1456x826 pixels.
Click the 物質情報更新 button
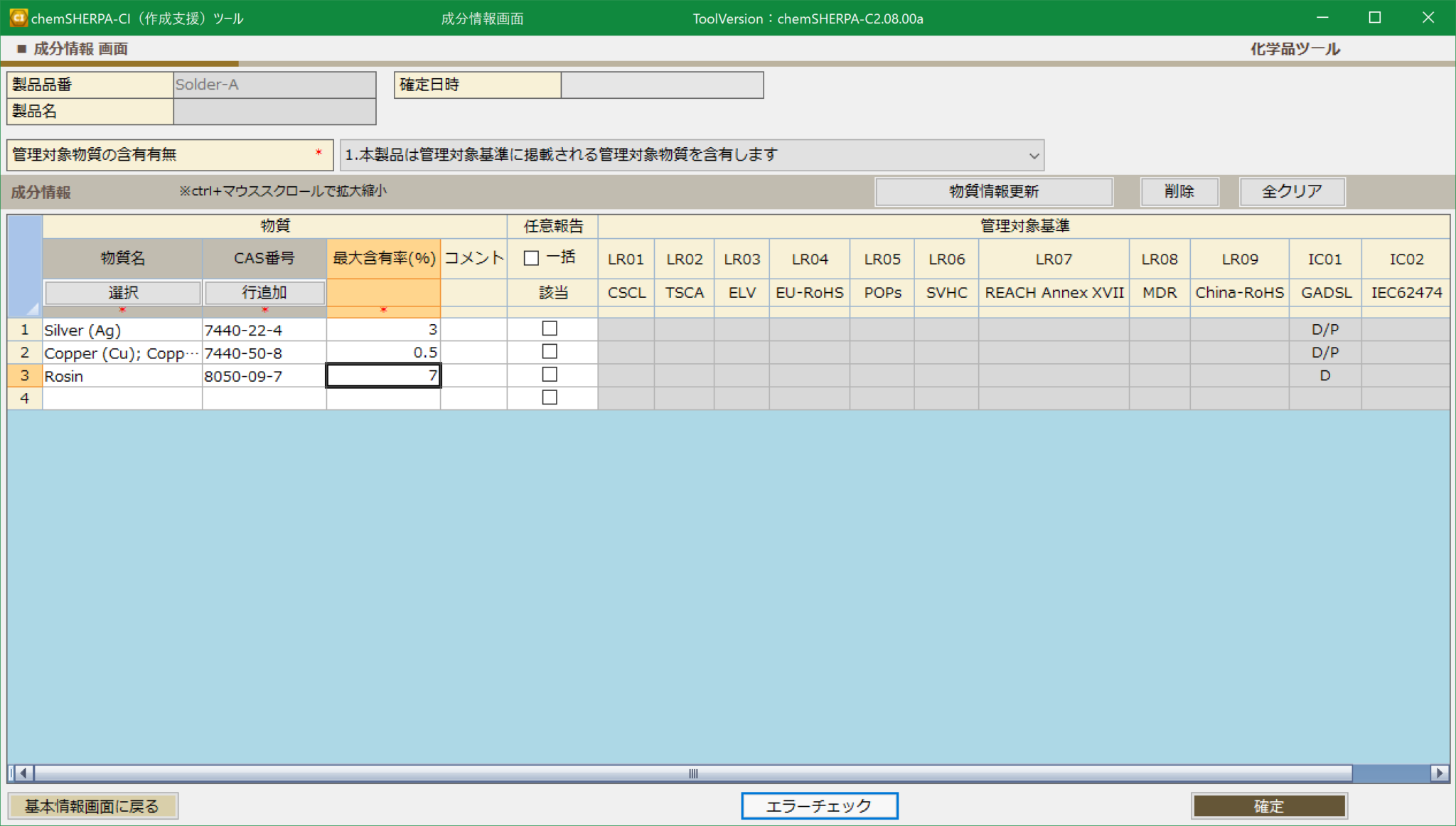(994, 191)
